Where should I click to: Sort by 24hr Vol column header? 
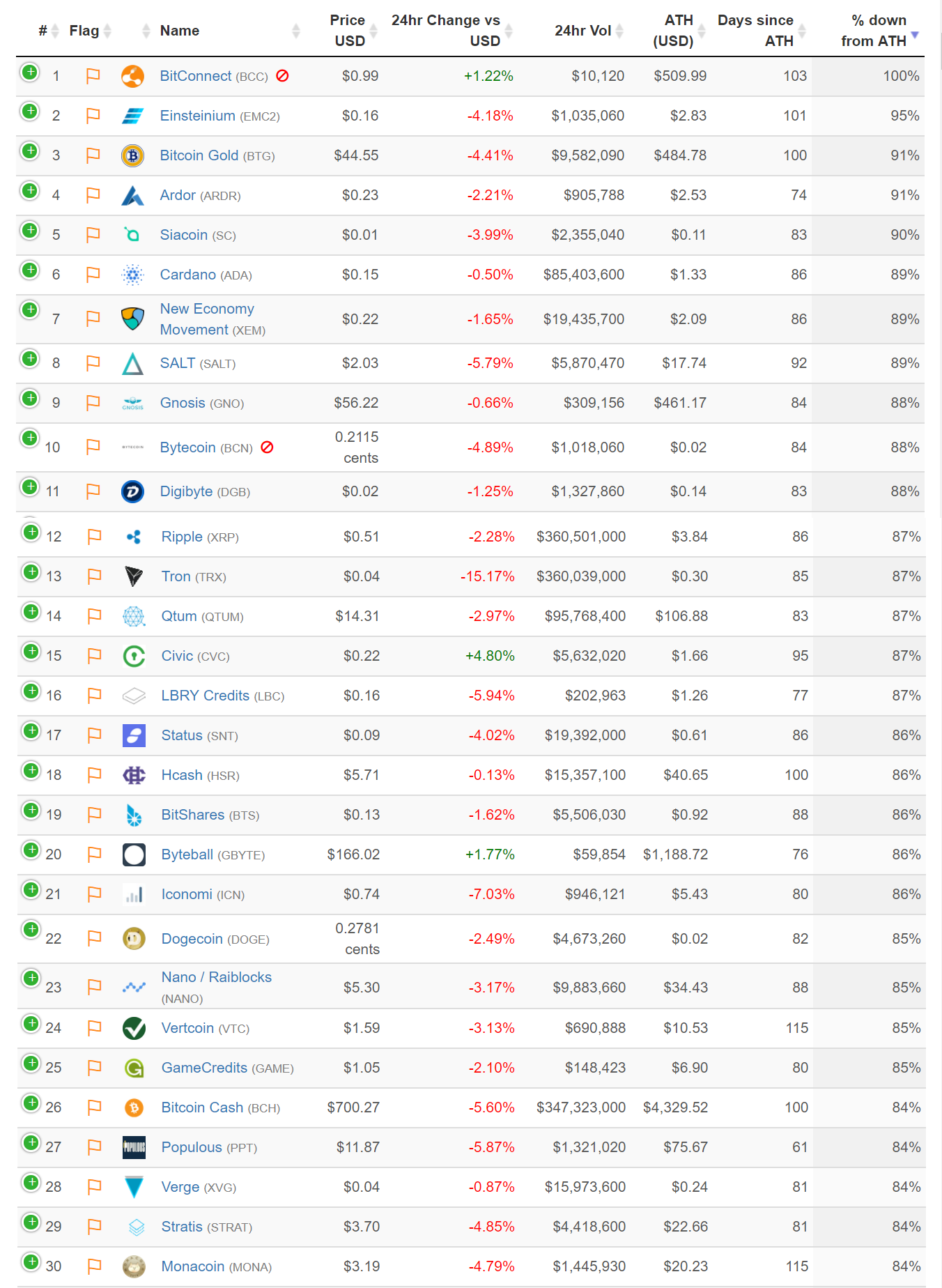click(x=582, y=31)
